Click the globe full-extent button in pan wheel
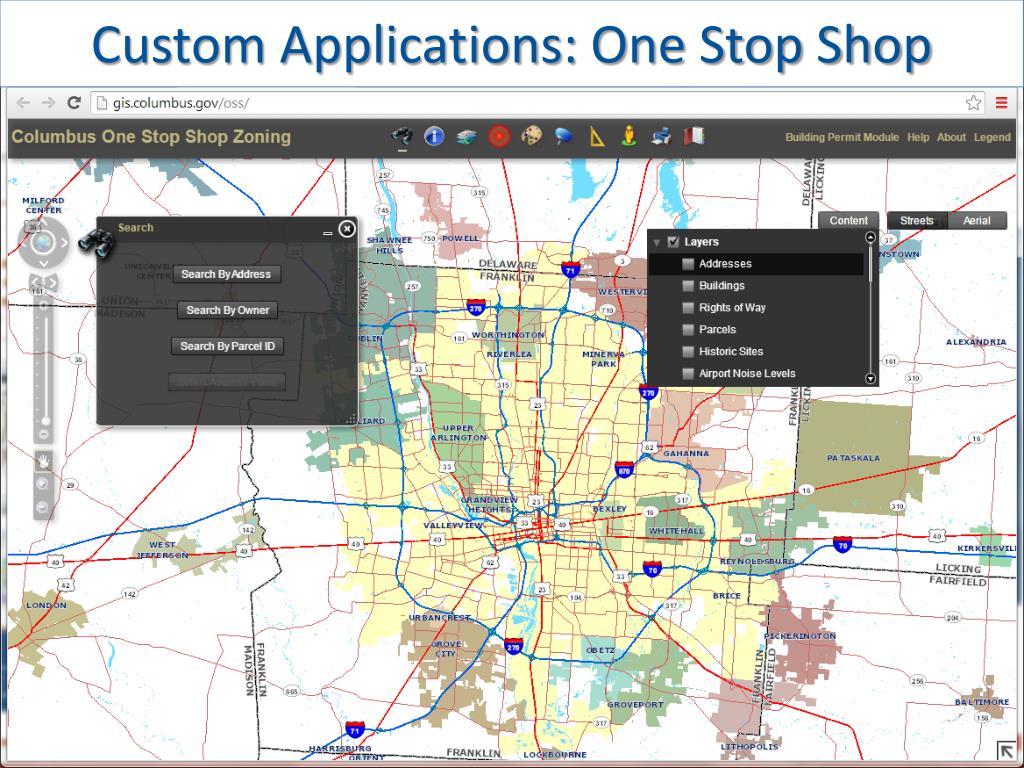Viewport: 1024px width, 768px height. (43, 243)
